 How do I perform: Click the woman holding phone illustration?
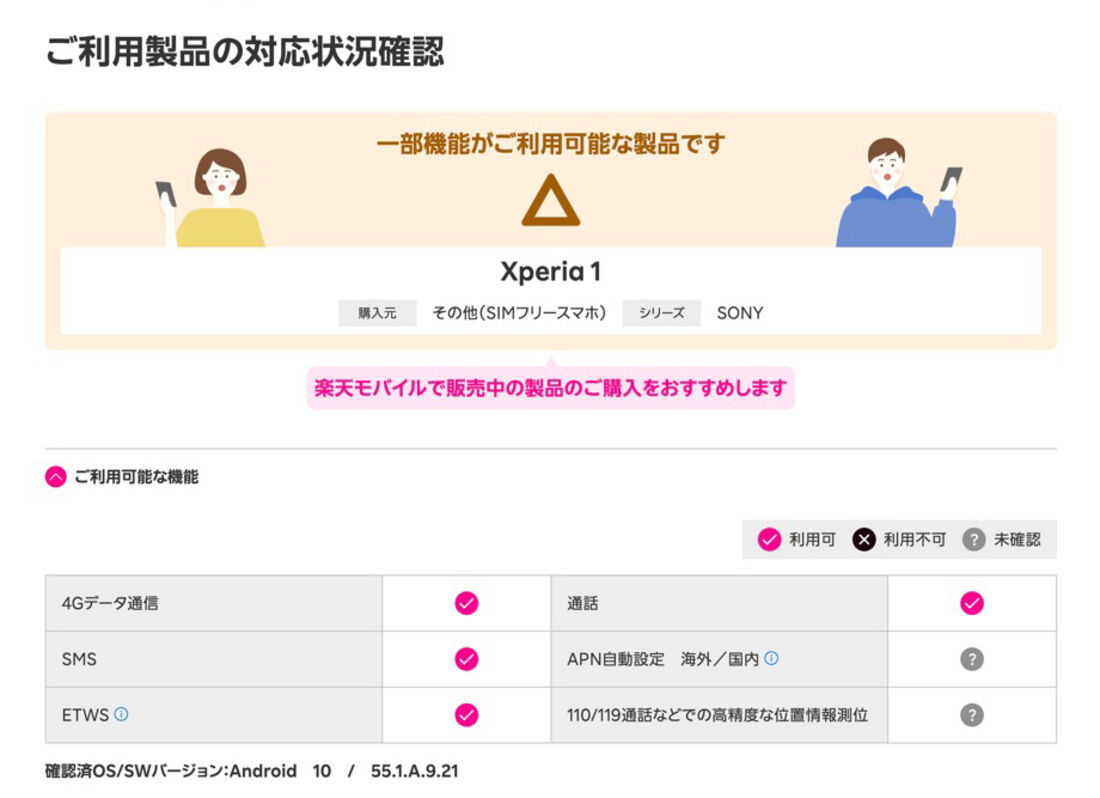(x=210, y=198)
